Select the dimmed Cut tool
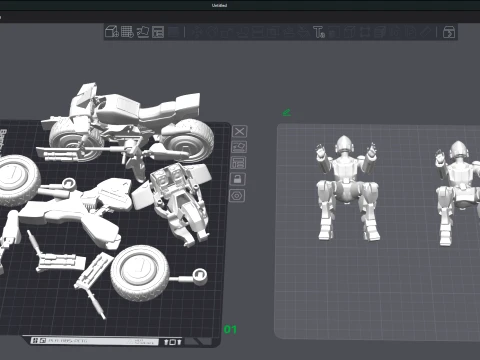The image size is (480, 360). click(258, 32)
